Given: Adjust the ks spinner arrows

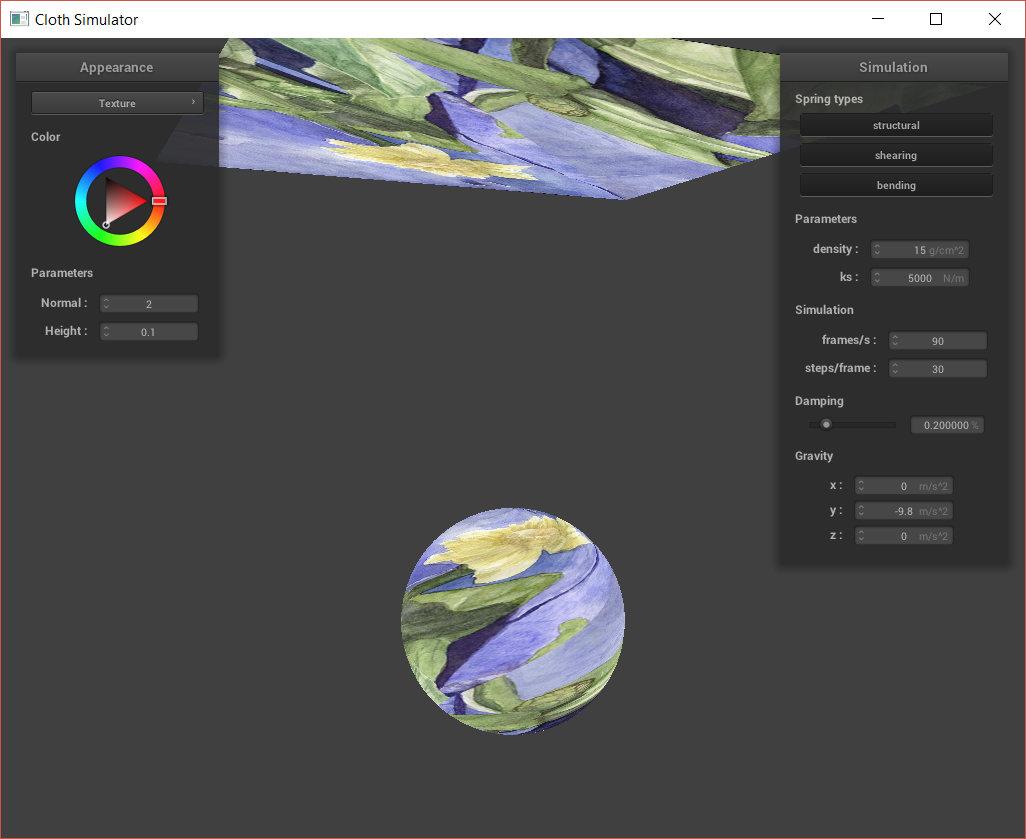Looking at the screenshot, I should (x=877, y=277).
